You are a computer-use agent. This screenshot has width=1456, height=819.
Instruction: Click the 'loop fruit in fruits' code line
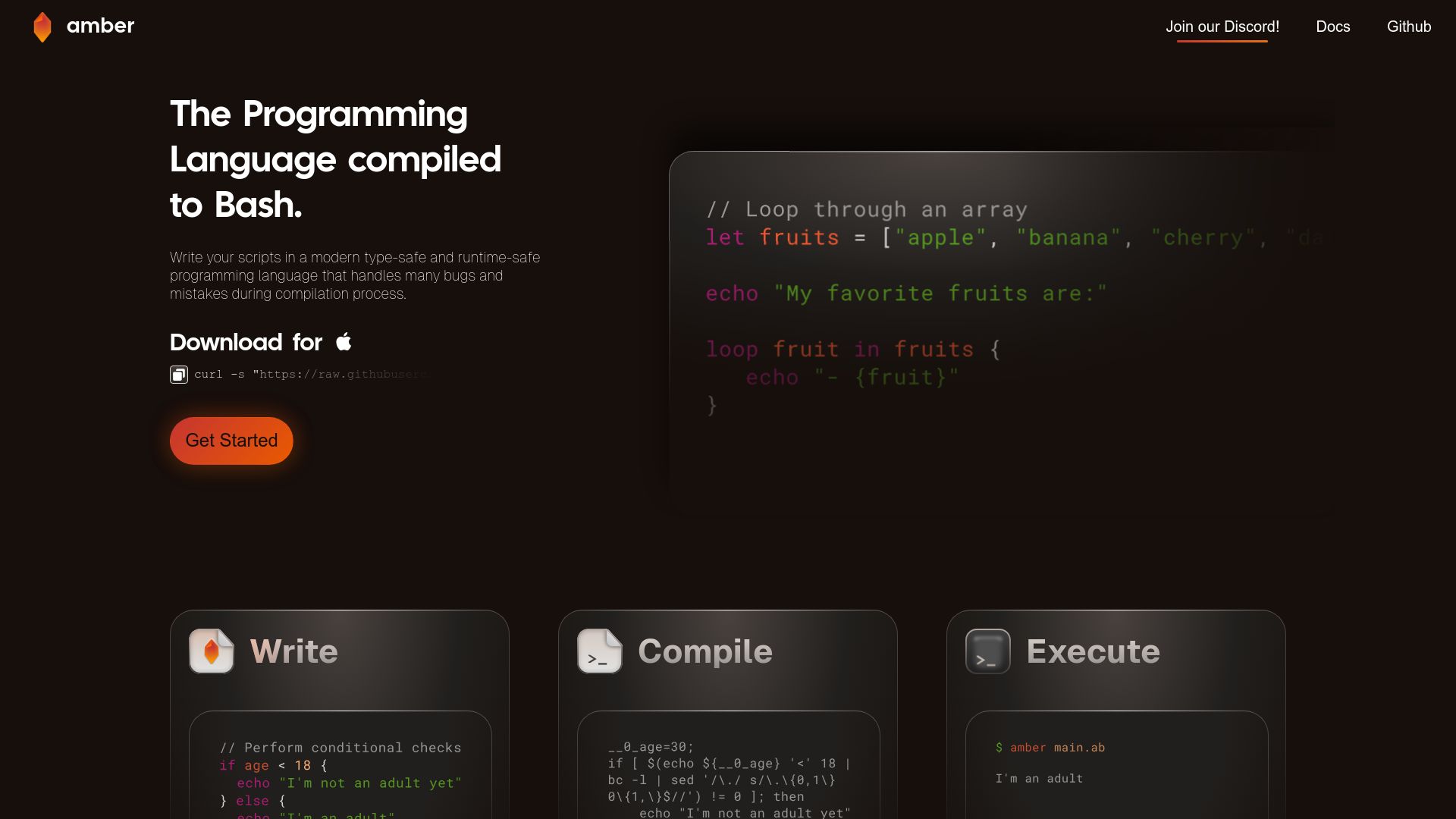click(x=853, y=350)
